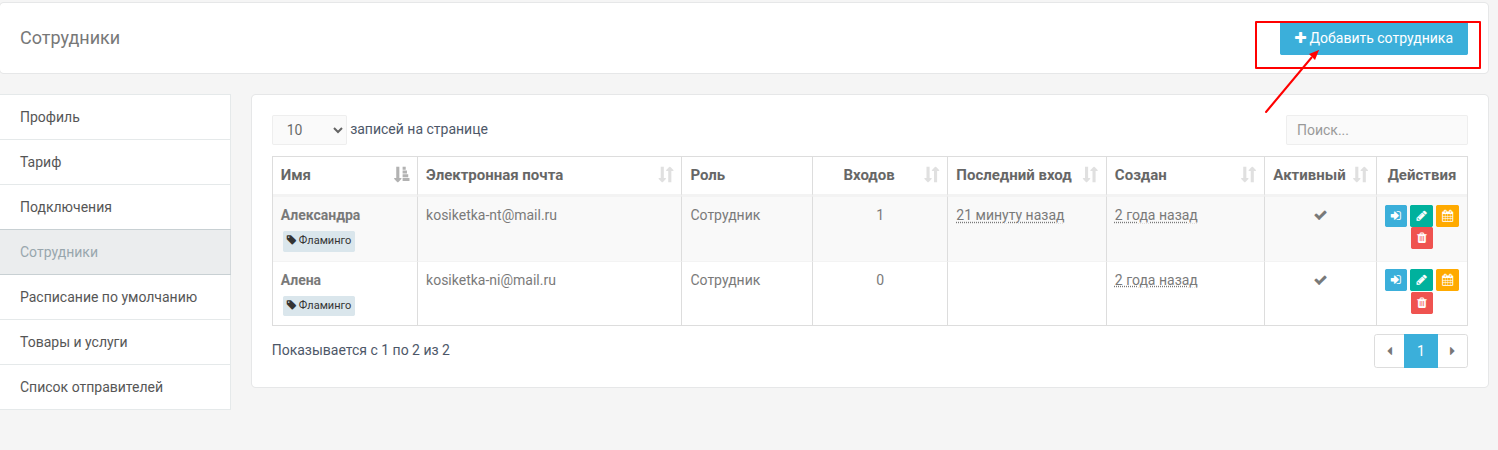Image resolution: width=1498 pixels, height=450 pixels.
Task: Click the login-as icon for Александра
Action: tap(1395, 216)
